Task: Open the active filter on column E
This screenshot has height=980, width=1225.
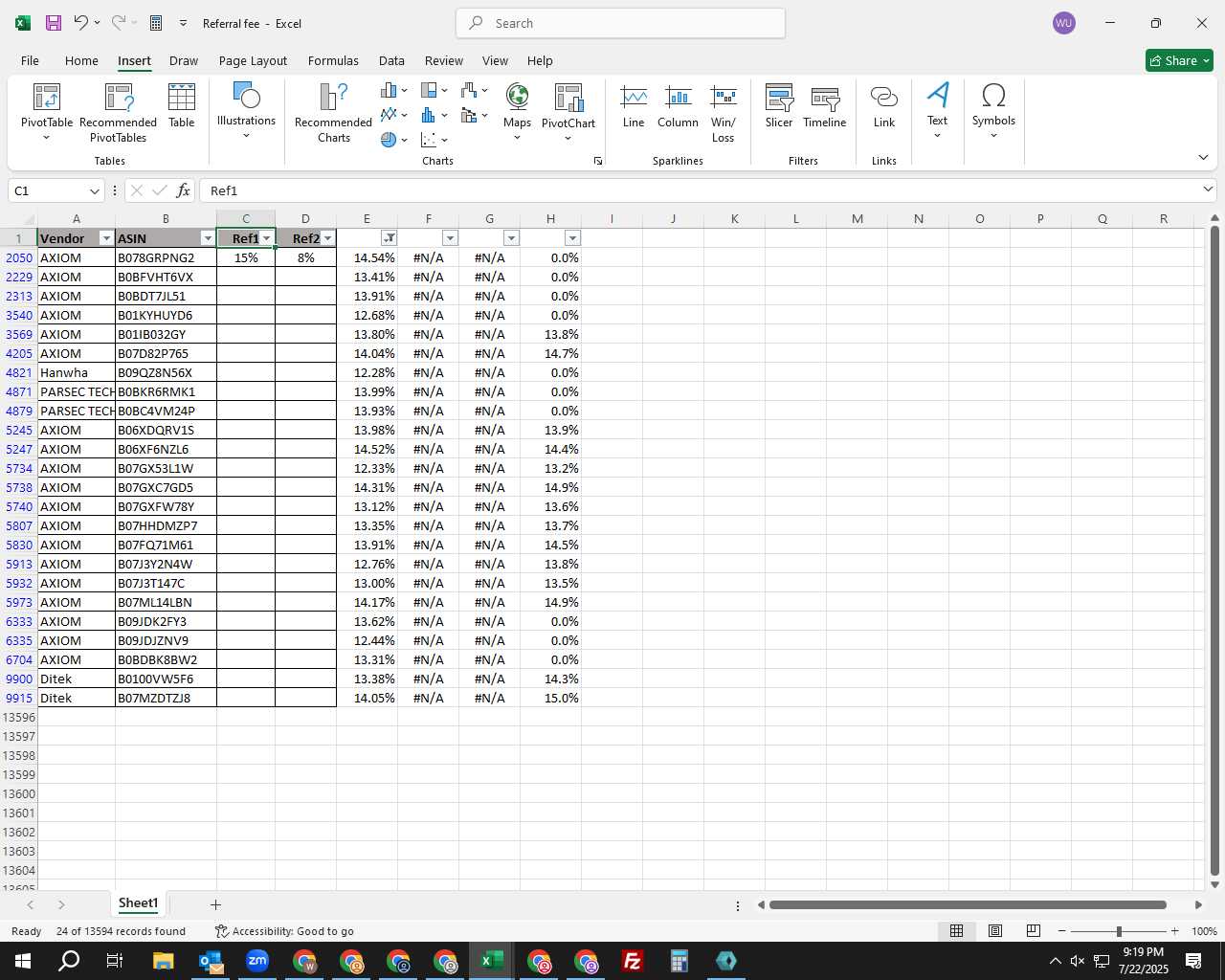Action: click(x=389, y=238)
